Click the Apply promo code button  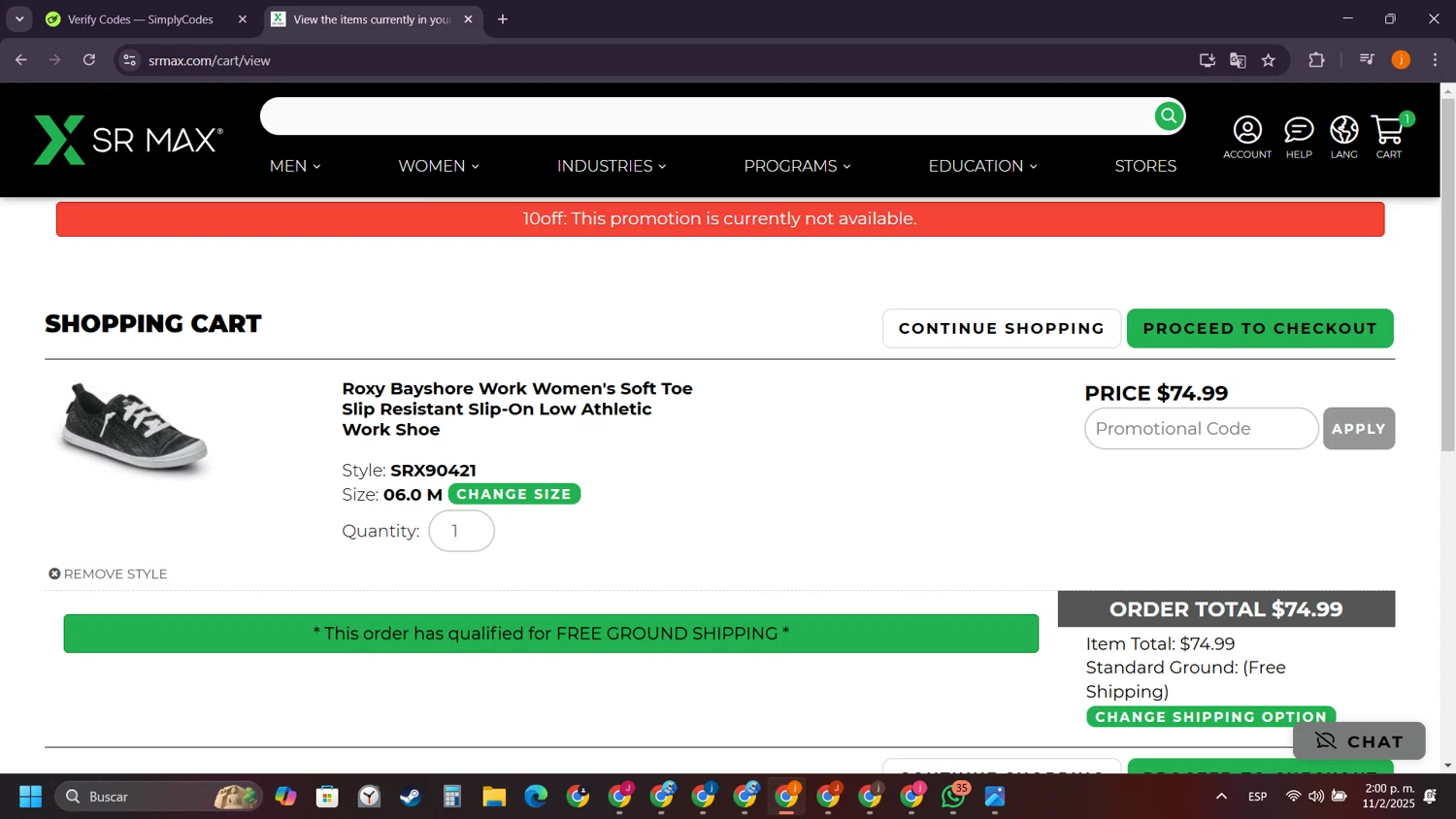(1359, 428)
